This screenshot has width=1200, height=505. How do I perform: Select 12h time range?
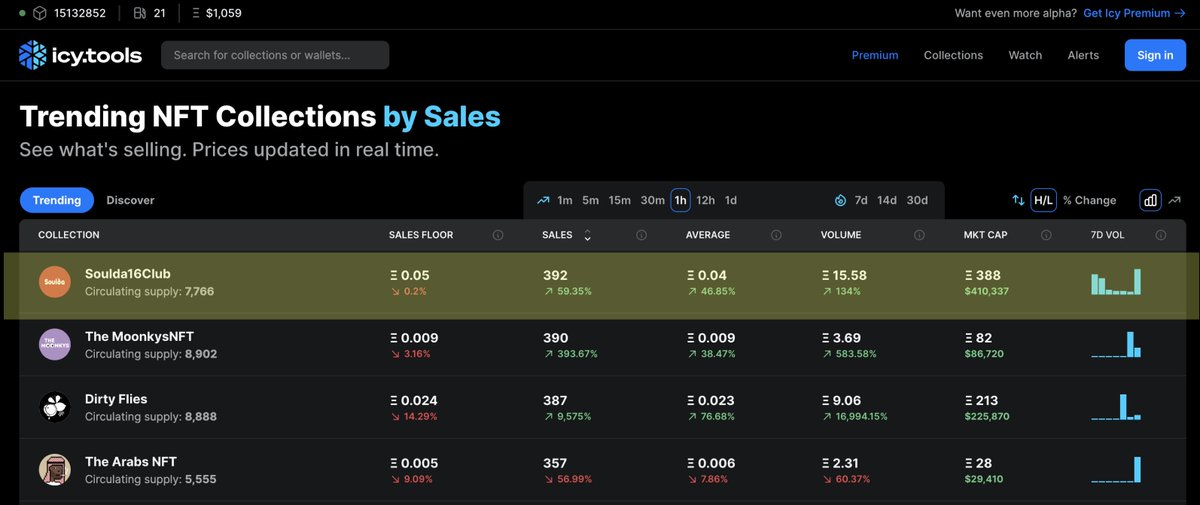tap(705, 200)
